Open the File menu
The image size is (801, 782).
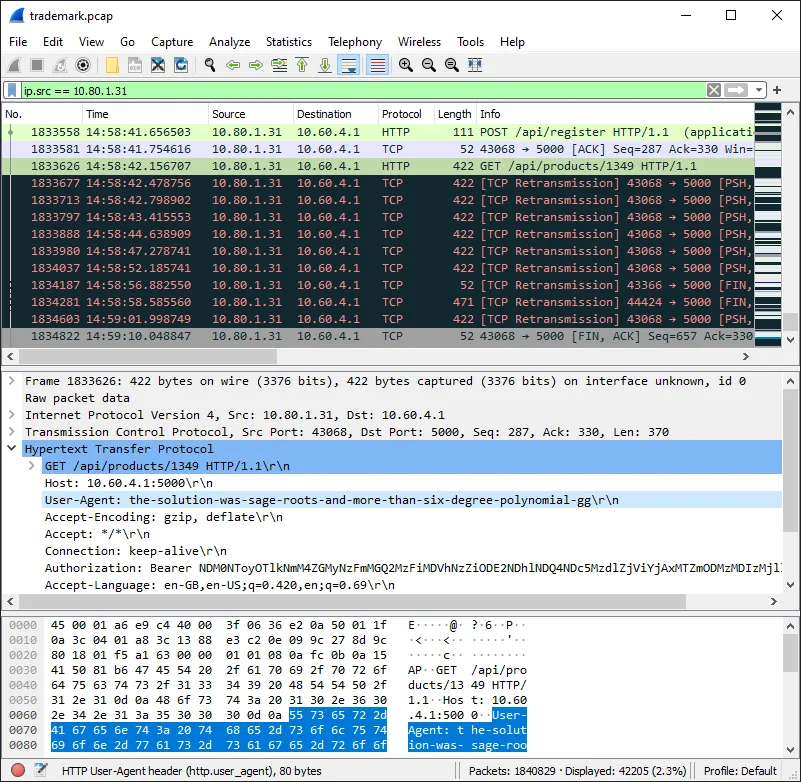point(18,42)
